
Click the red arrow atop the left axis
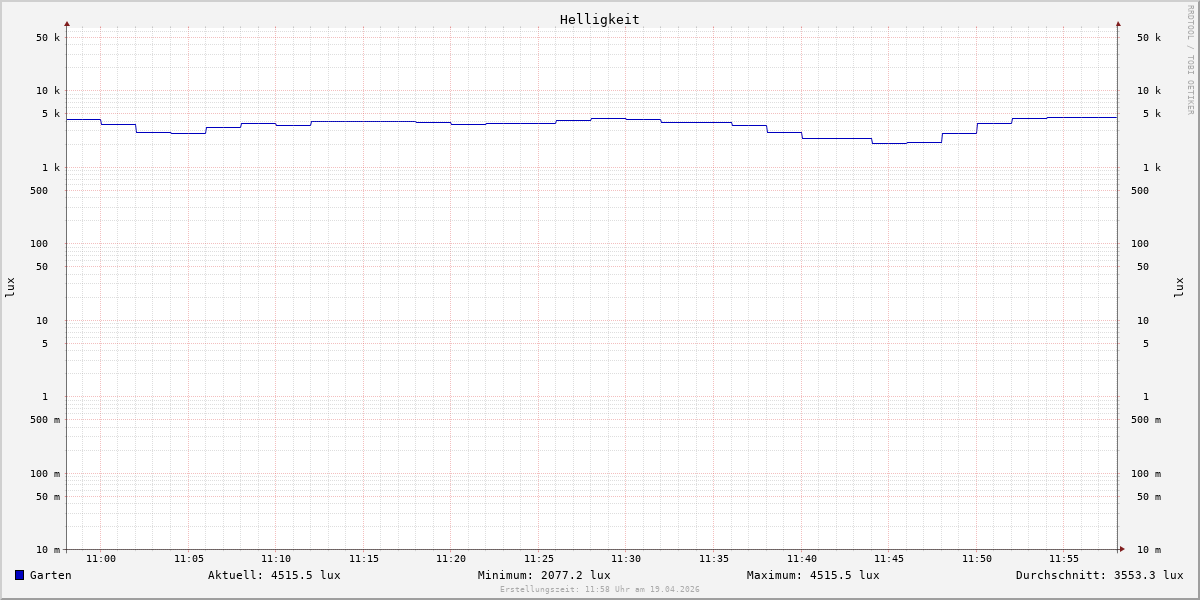(67, 23)
